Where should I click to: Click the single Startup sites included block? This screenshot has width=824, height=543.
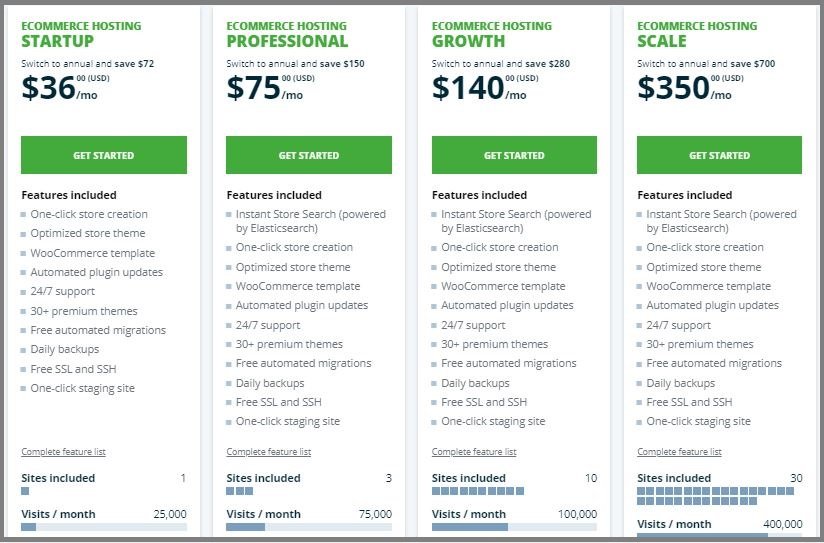point(25,491)
